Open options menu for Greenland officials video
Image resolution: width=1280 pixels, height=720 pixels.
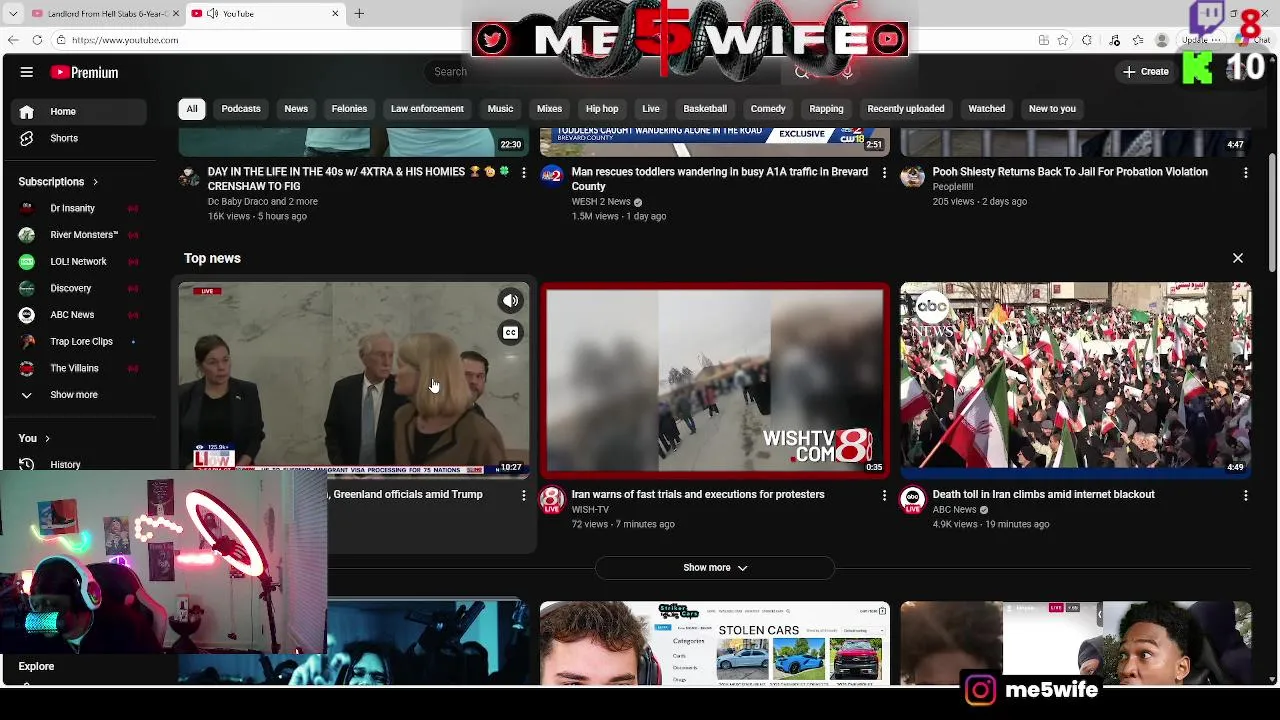[x=523, y=495]
